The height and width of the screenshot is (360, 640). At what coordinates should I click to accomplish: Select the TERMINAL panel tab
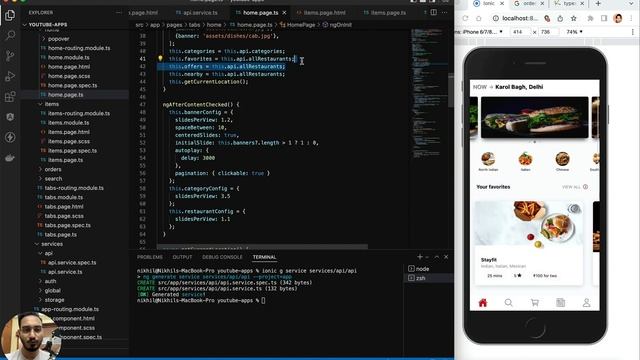point(264,257)
